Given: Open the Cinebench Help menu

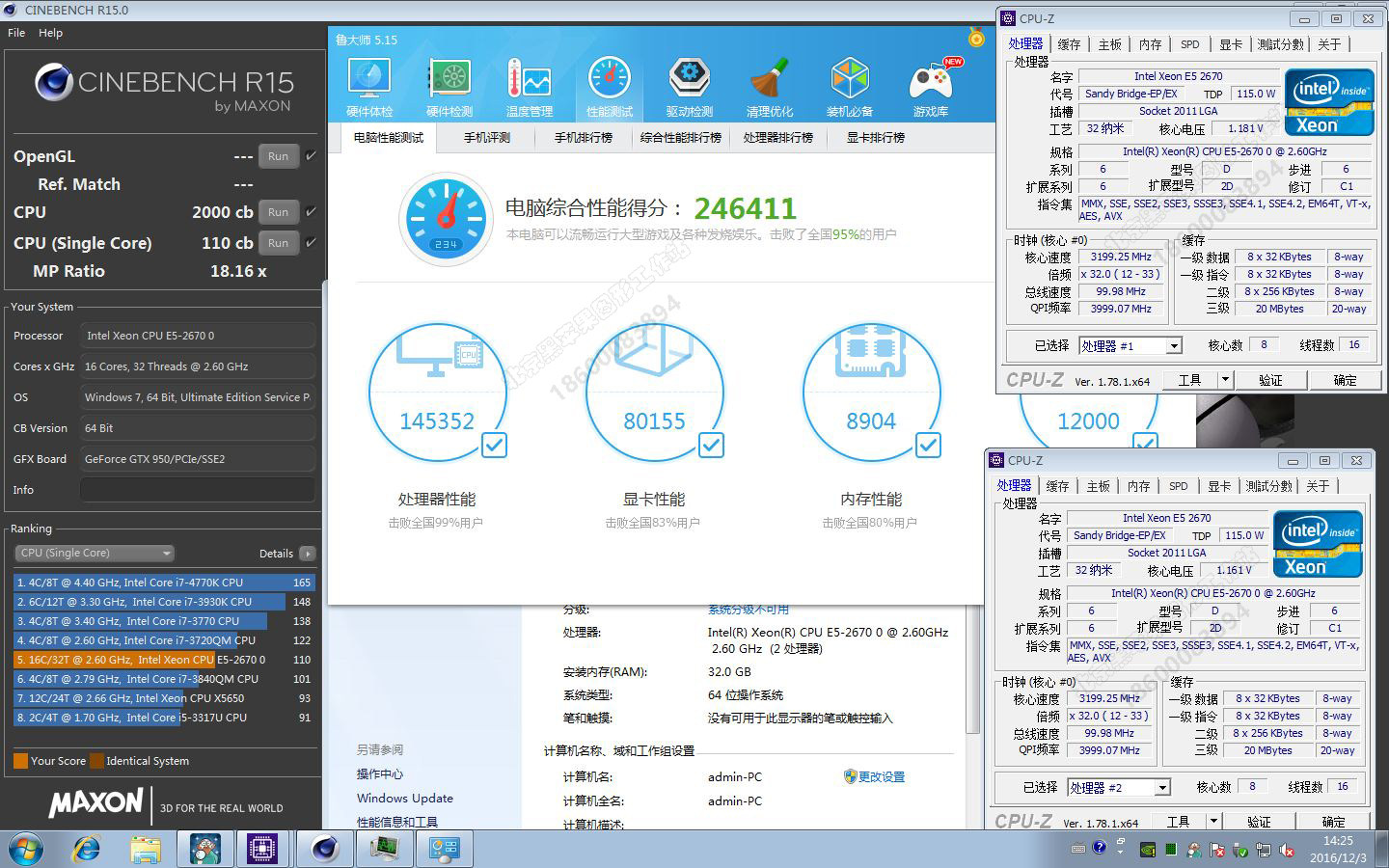Looking at the screenshot, I should click(x=50, y=32).
